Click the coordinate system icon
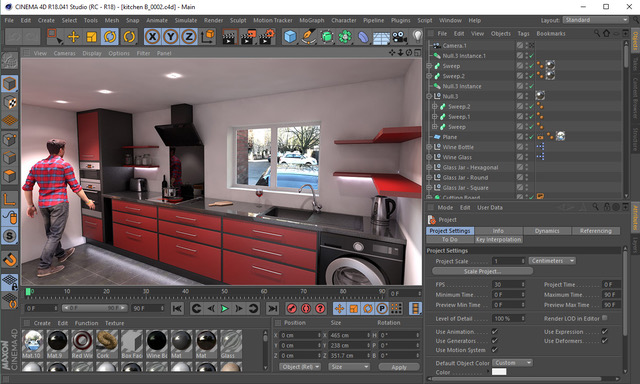The width and height of the screenshot is (640, 384). pyautogui.click(x=208, y=37)
